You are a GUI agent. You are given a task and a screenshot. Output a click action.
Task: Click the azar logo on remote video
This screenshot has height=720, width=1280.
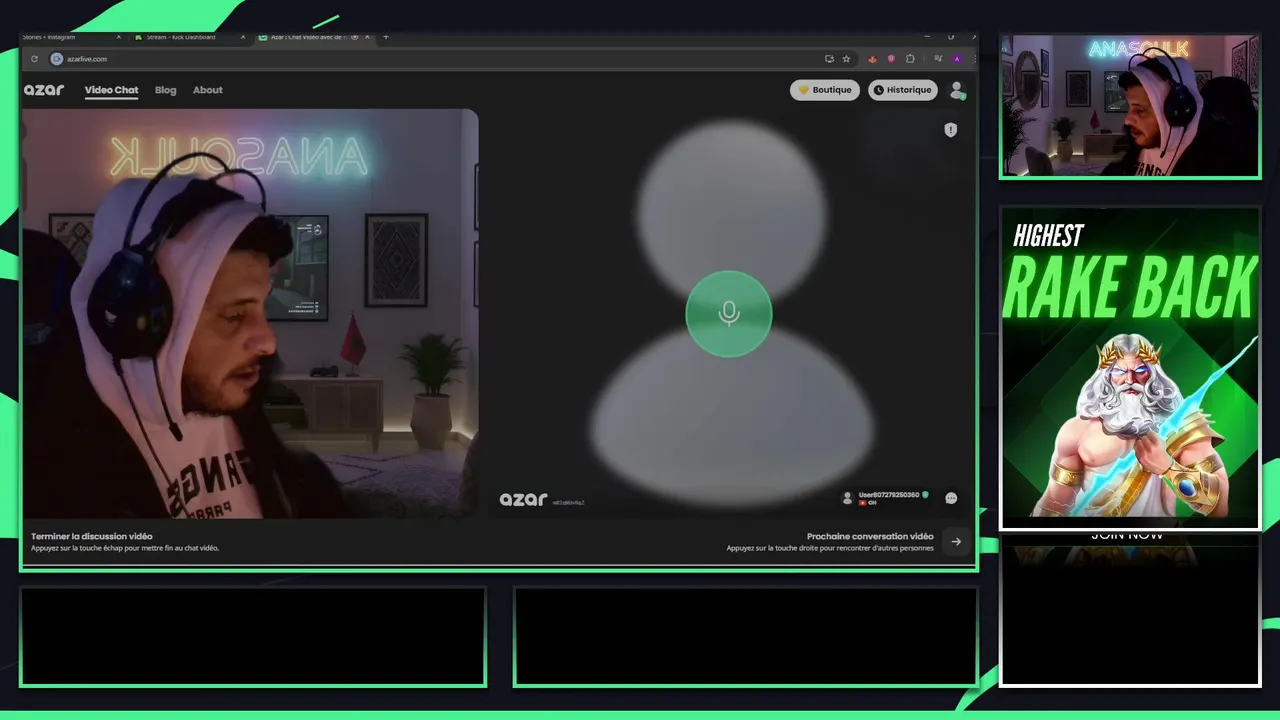click(523, 499)
